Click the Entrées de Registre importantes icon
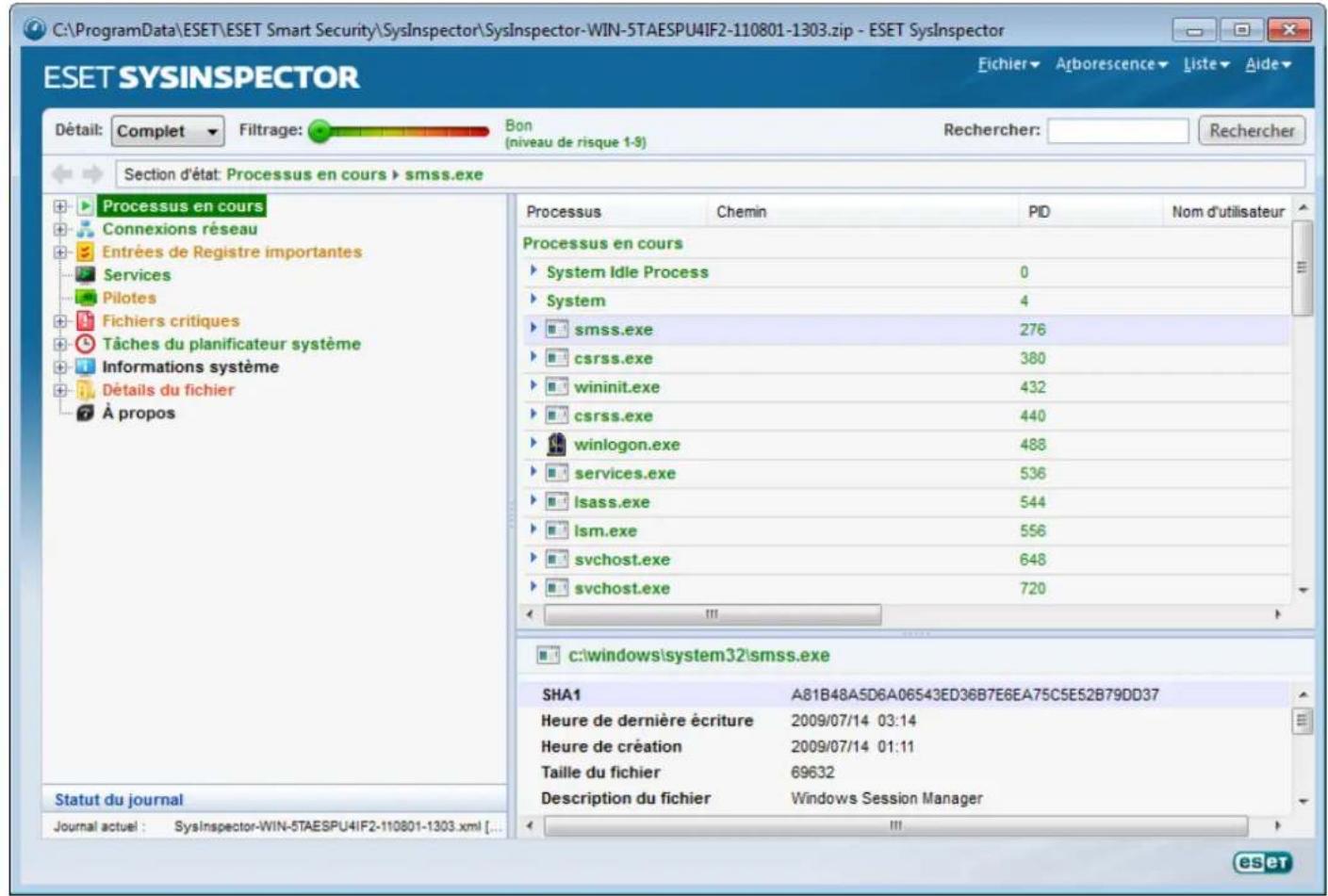Viewport: 1328px width, 896px height. click(x=85, y=252)
